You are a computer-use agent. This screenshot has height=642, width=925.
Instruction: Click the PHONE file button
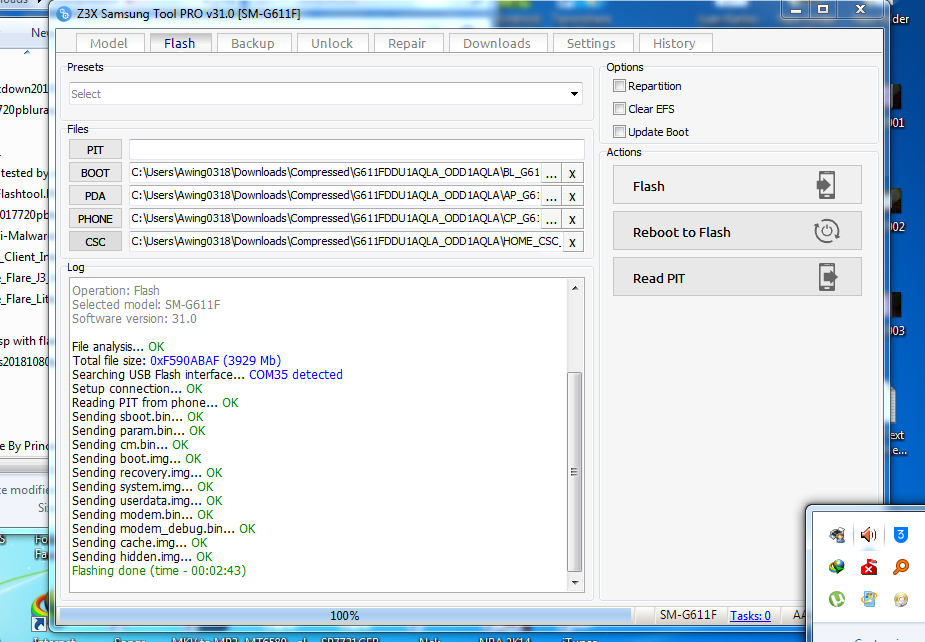tap(96, 219)
